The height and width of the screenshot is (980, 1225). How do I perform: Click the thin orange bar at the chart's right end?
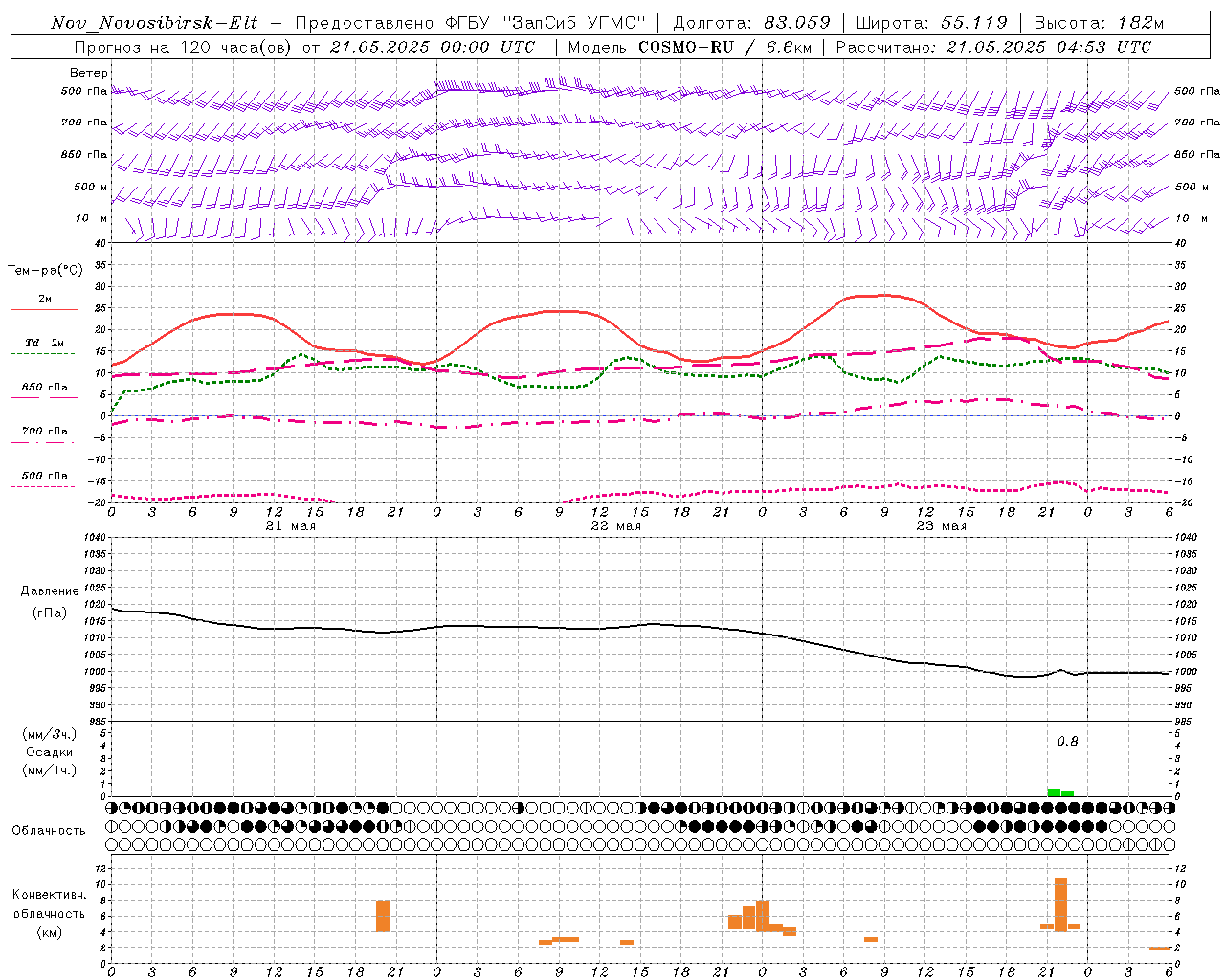1160,948
